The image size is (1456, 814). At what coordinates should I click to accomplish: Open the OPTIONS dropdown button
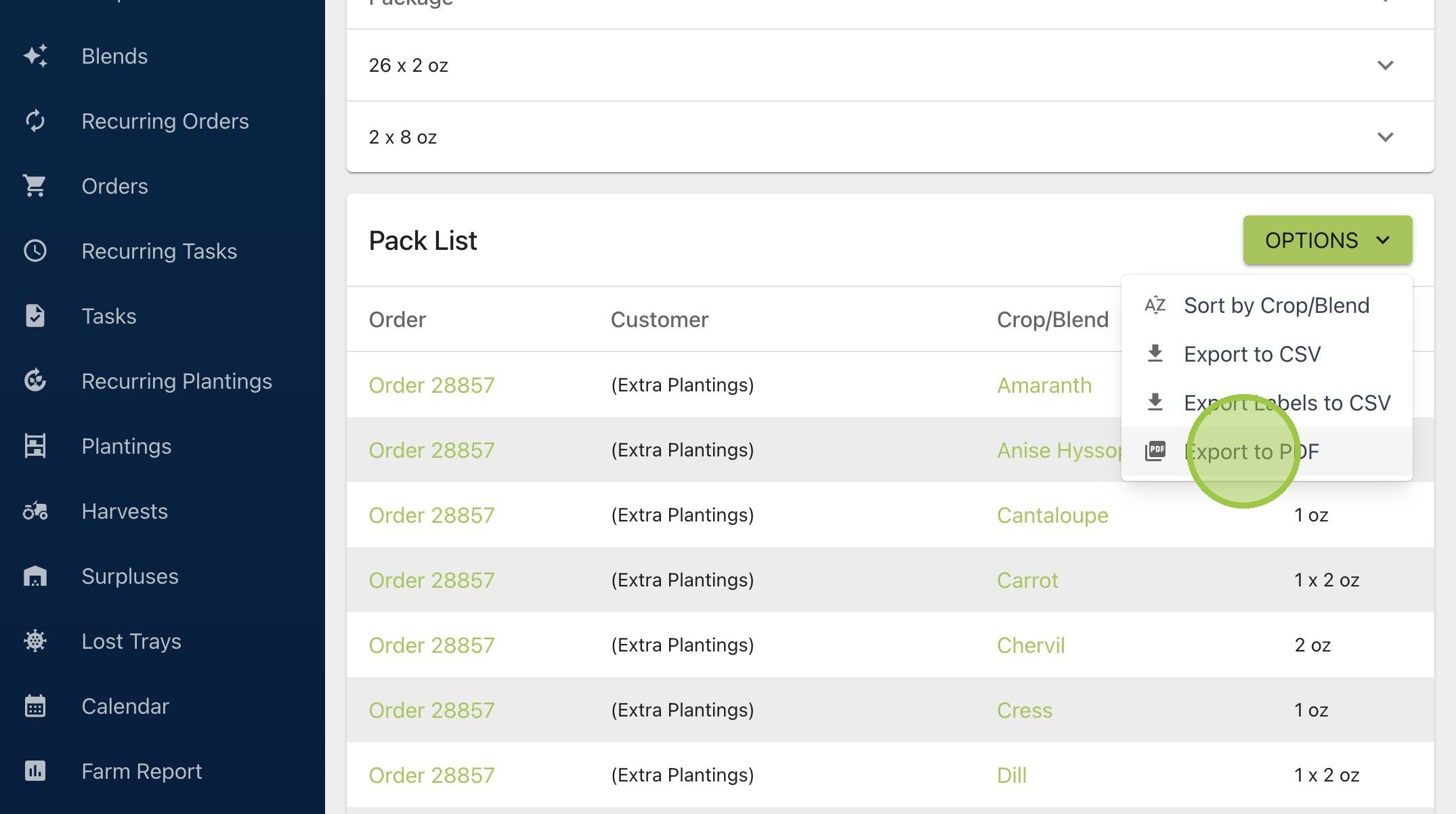click(x=1327, y=240)
